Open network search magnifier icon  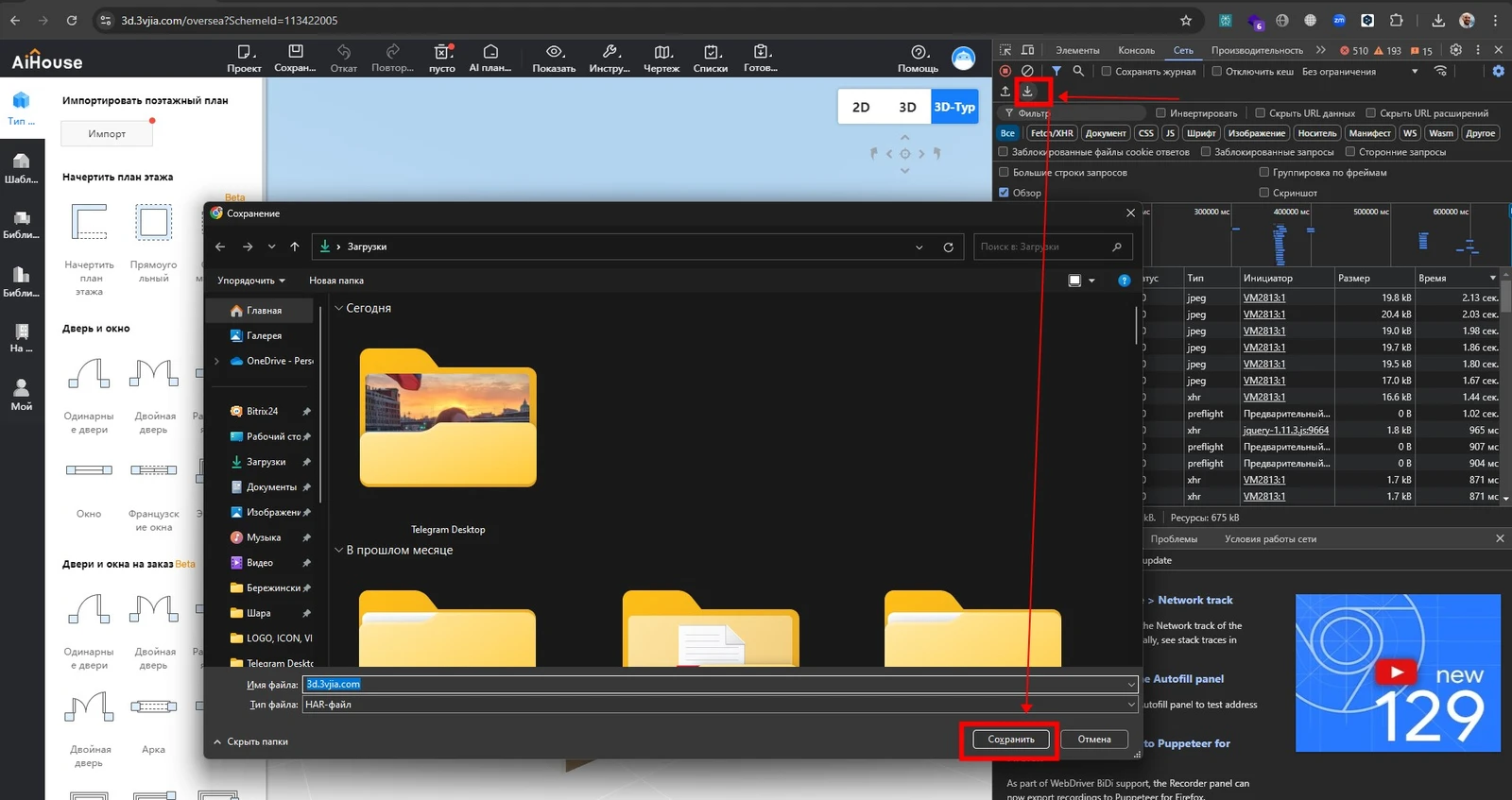[1078, 71]
